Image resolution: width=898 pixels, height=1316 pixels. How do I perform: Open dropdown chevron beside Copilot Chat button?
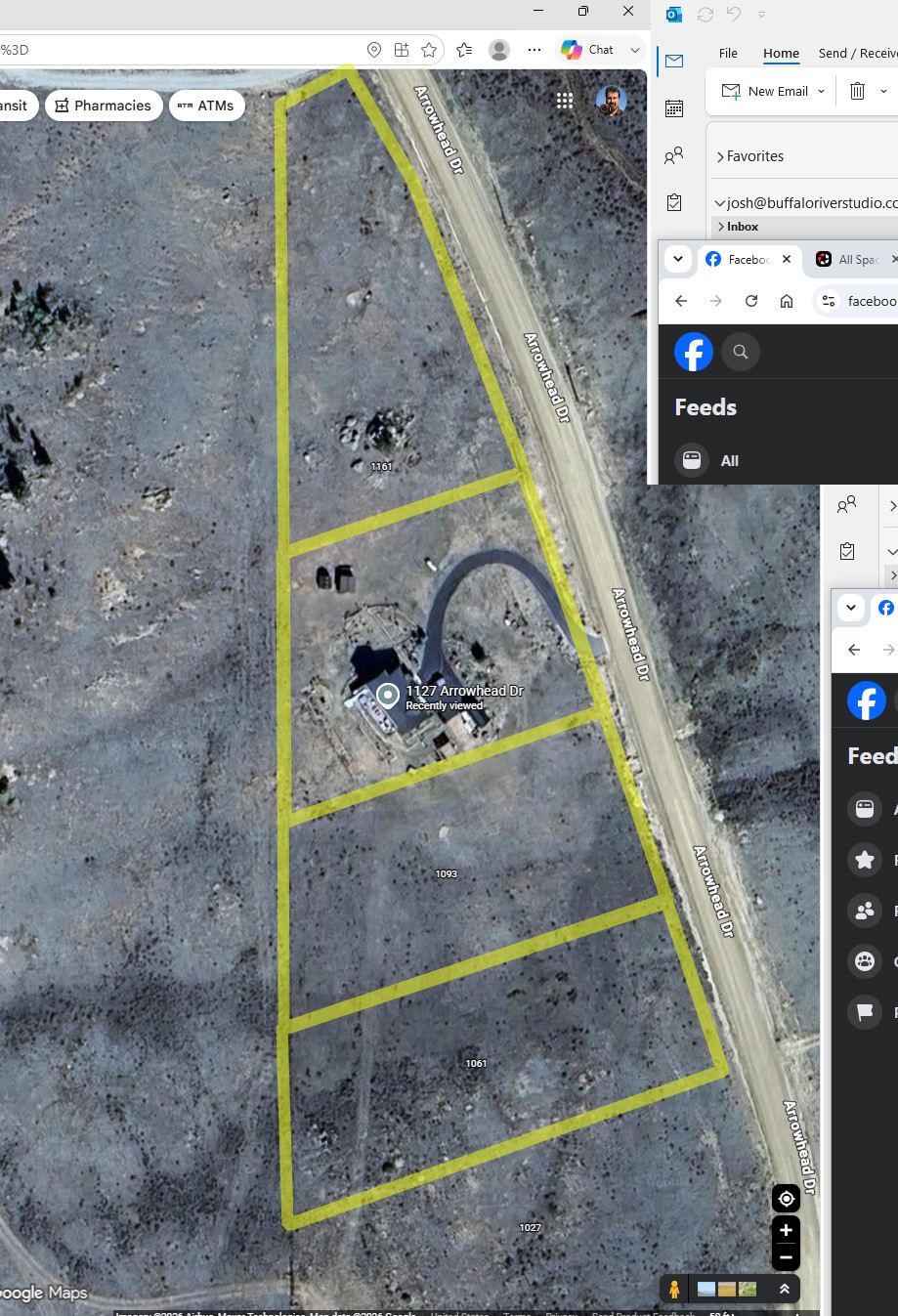click(x=635, y=50)
